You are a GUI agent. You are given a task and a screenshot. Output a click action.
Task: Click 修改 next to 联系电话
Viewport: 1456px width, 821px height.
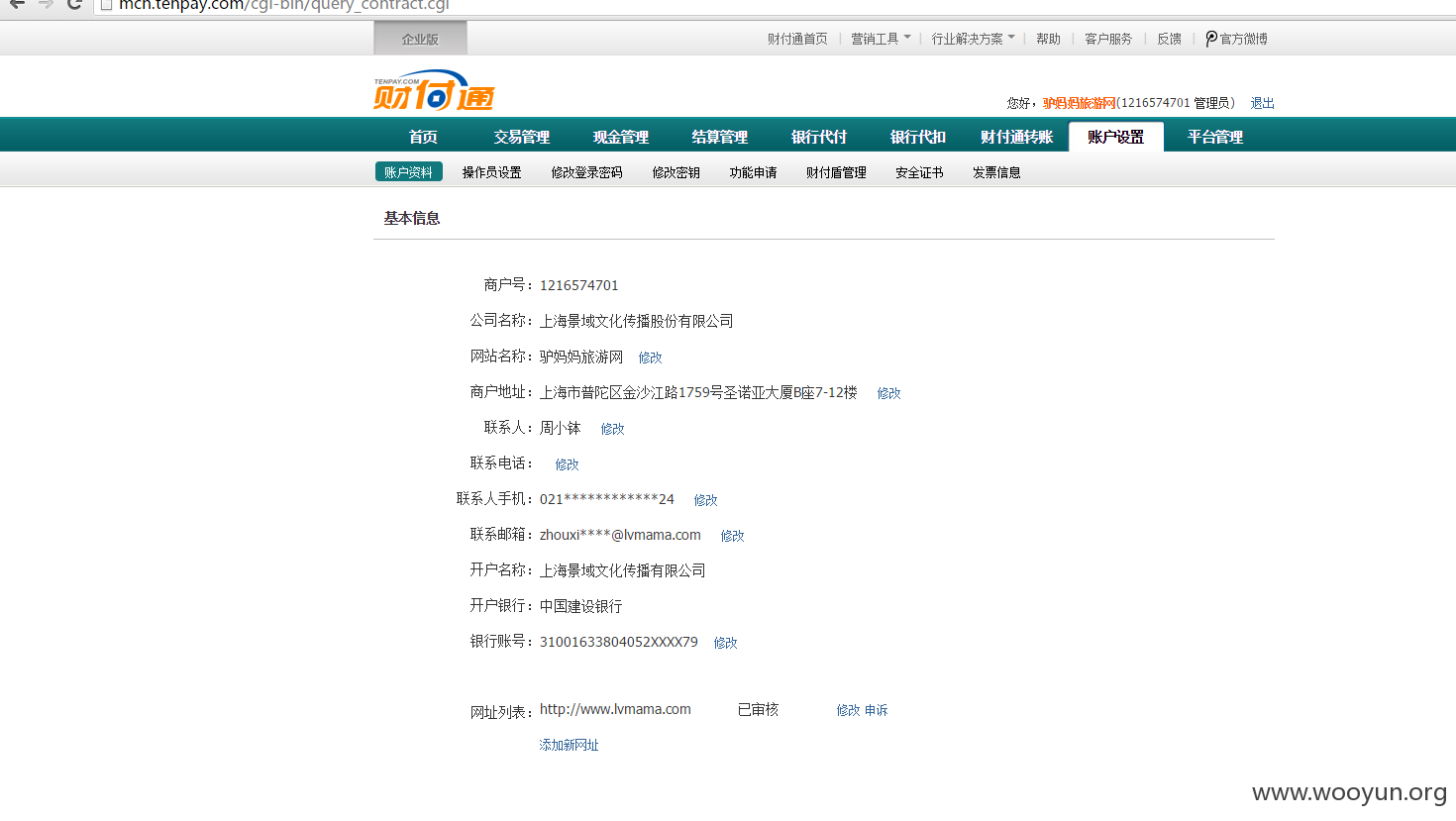pos(567,464)
